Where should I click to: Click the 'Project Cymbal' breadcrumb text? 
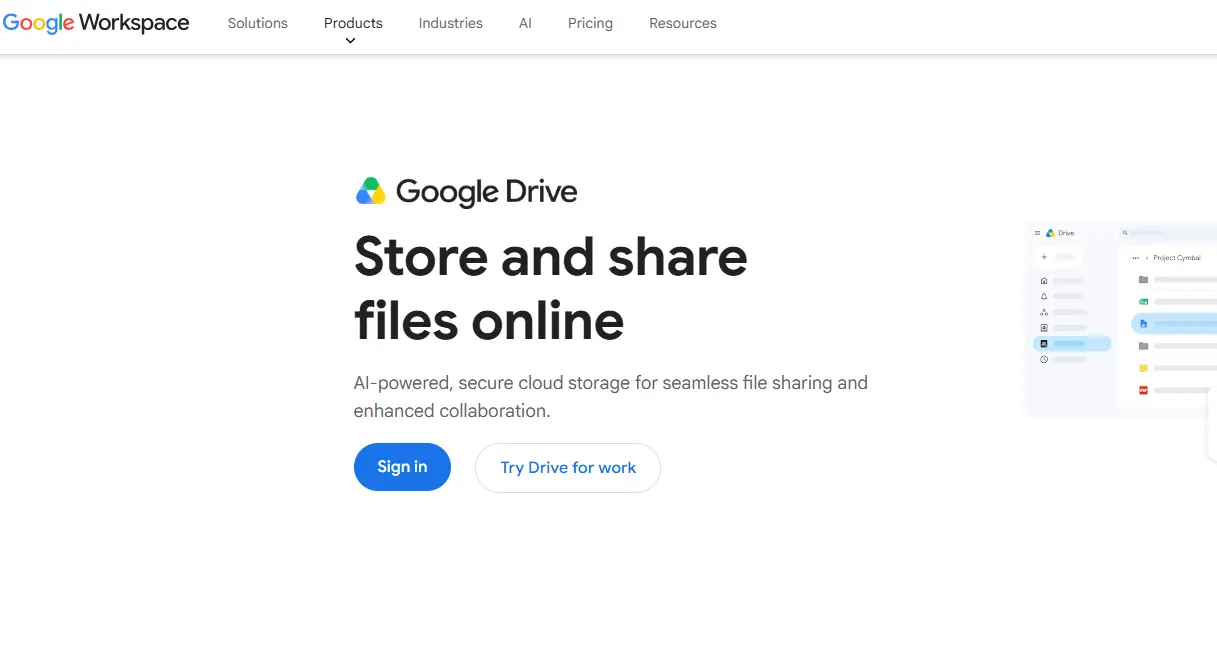point(1177,258)
